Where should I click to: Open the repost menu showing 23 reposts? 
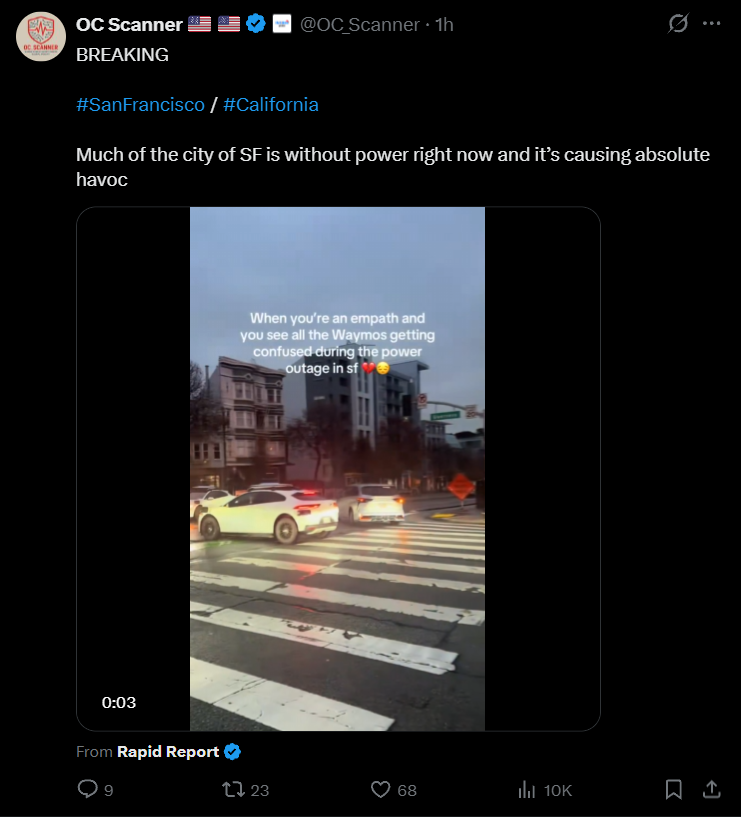[x=233, y=790]
